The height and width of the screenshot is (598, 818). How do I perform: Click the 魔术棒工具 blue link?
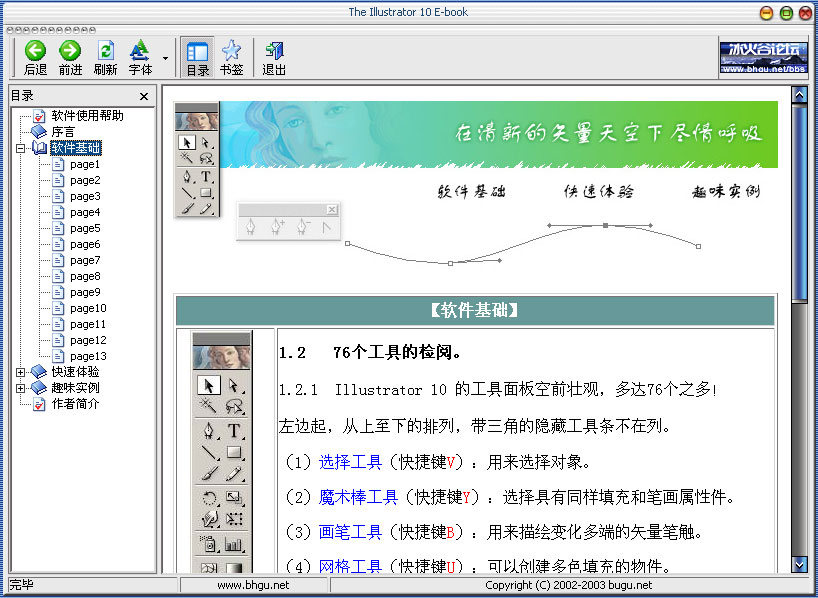[x=358, y=497]
